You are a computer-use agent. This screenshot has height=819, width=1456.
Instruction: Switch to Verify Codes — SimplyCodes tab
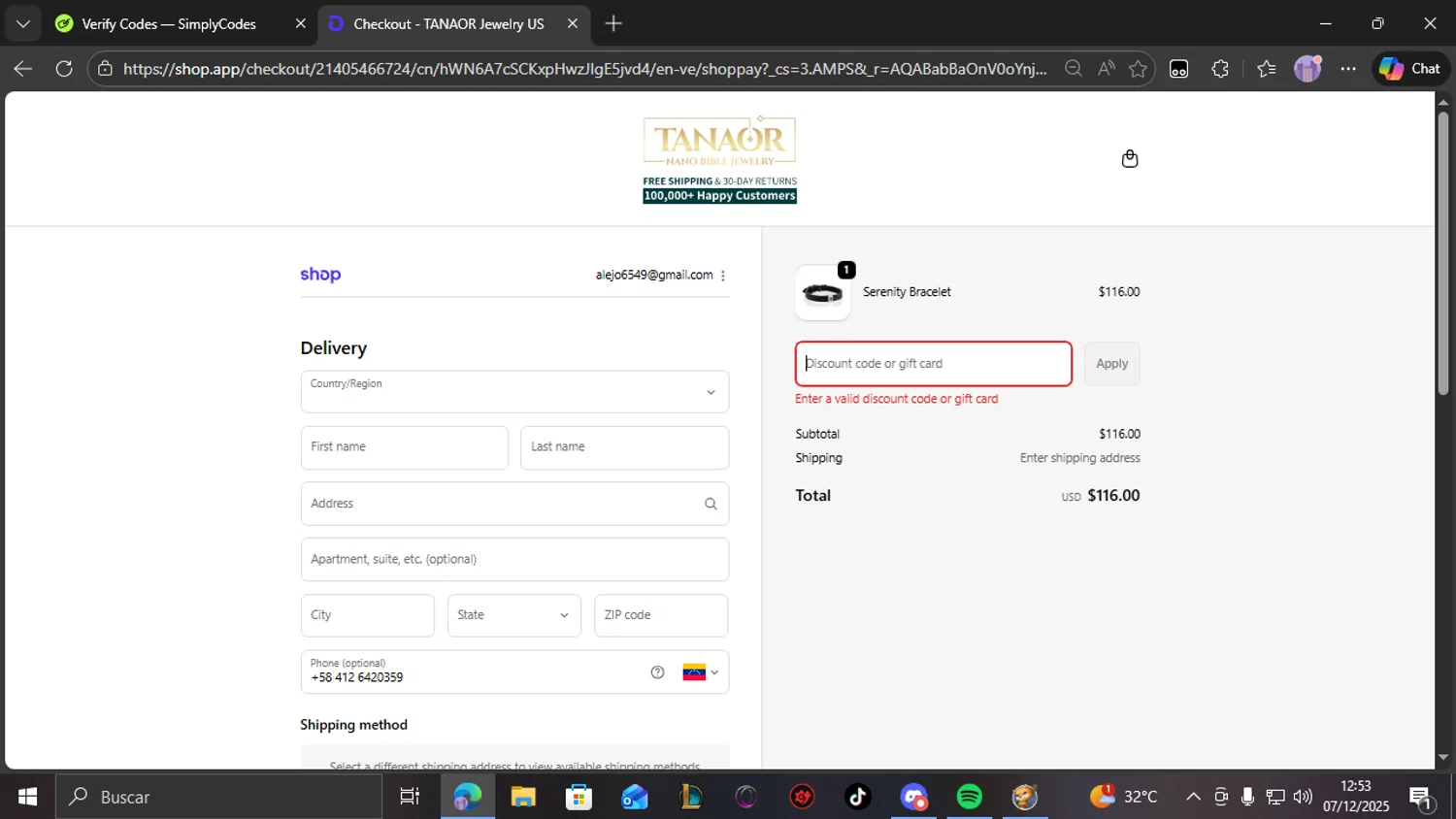click(x=169, y=24)
